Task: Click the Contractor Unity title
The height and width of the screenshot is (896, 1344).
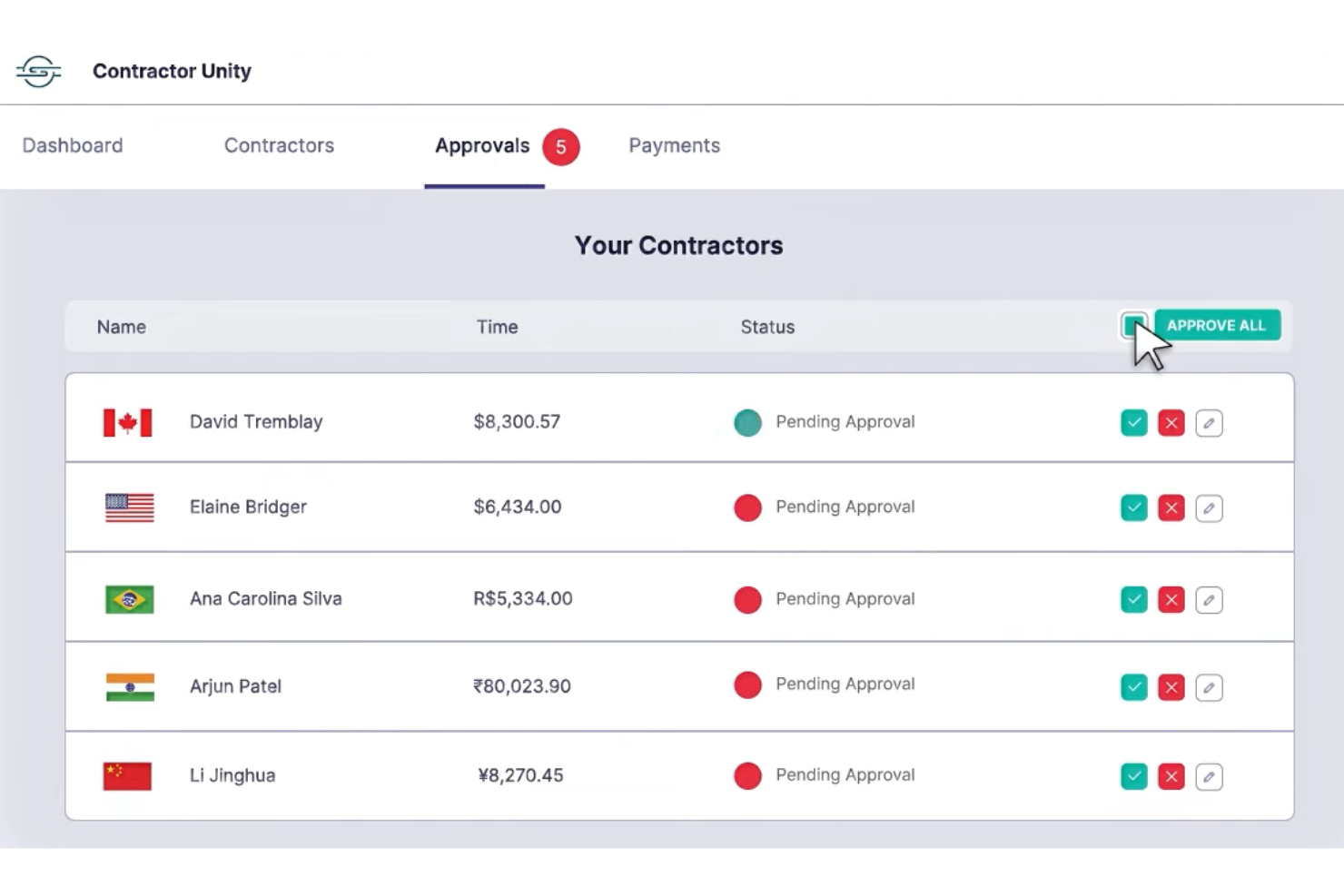Action: point(172,71)
